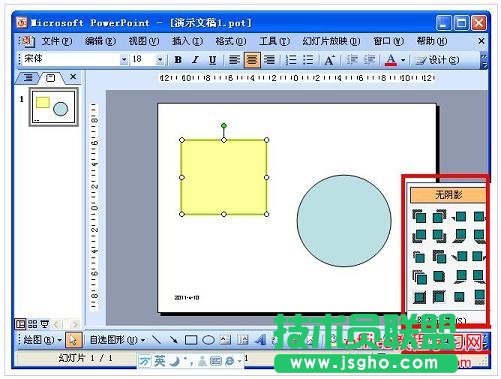Insert WordArt from the drawing toolbar
Image resolution: width=501 pixels, height=379 pixels.
point(261,340)
